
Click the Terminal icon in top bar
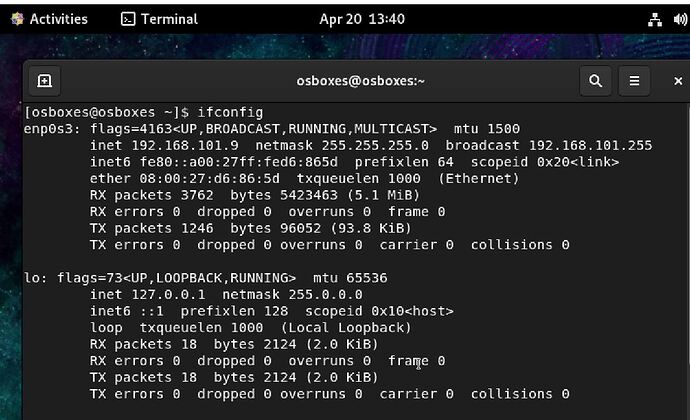pyautogui.click(x=128, y=19)
